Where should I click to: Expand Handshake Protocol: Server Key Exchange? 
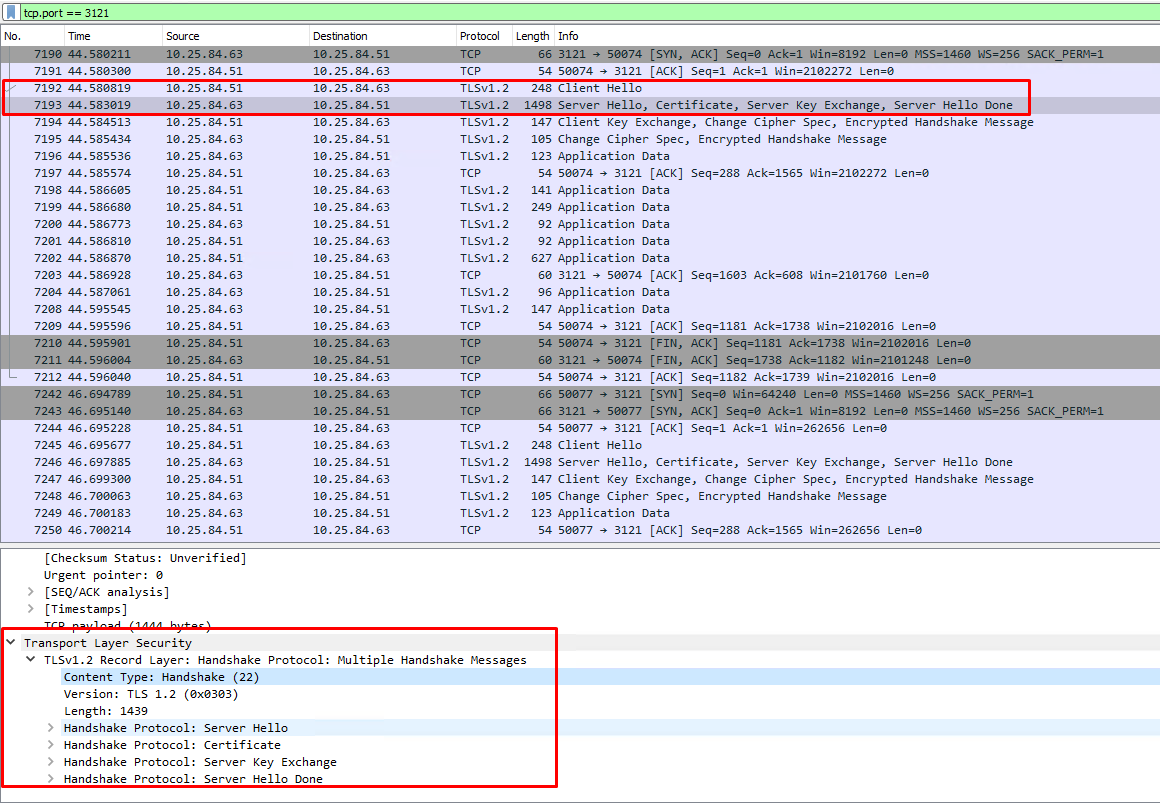pyautogui.click(x=51, y=762)
